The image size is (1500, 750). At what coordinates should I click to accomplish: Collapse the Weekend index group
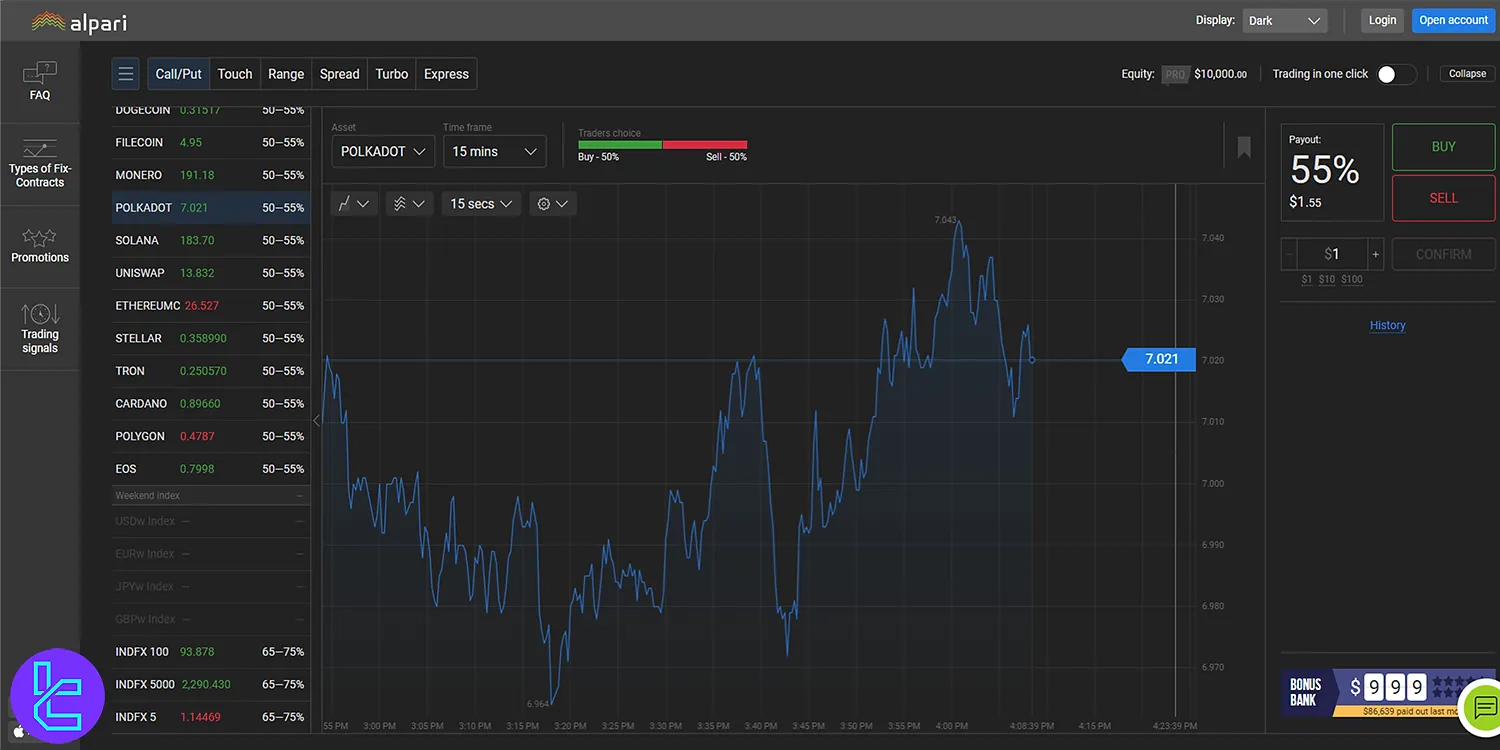pyautogui.click(x=210, y=496)
